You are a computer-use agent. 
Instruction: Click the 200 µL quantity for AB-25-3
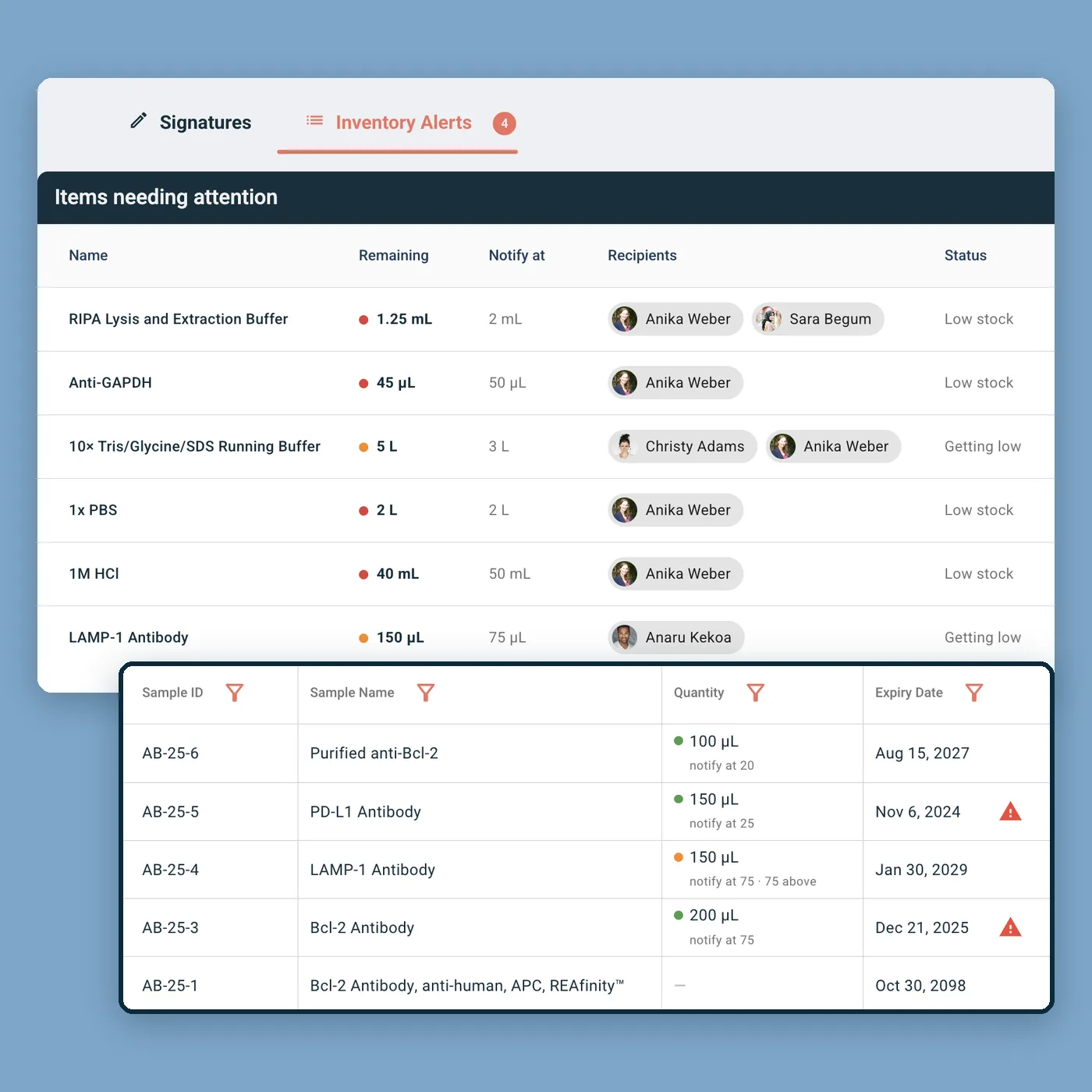pyautogui.click(x=714, y=915)
